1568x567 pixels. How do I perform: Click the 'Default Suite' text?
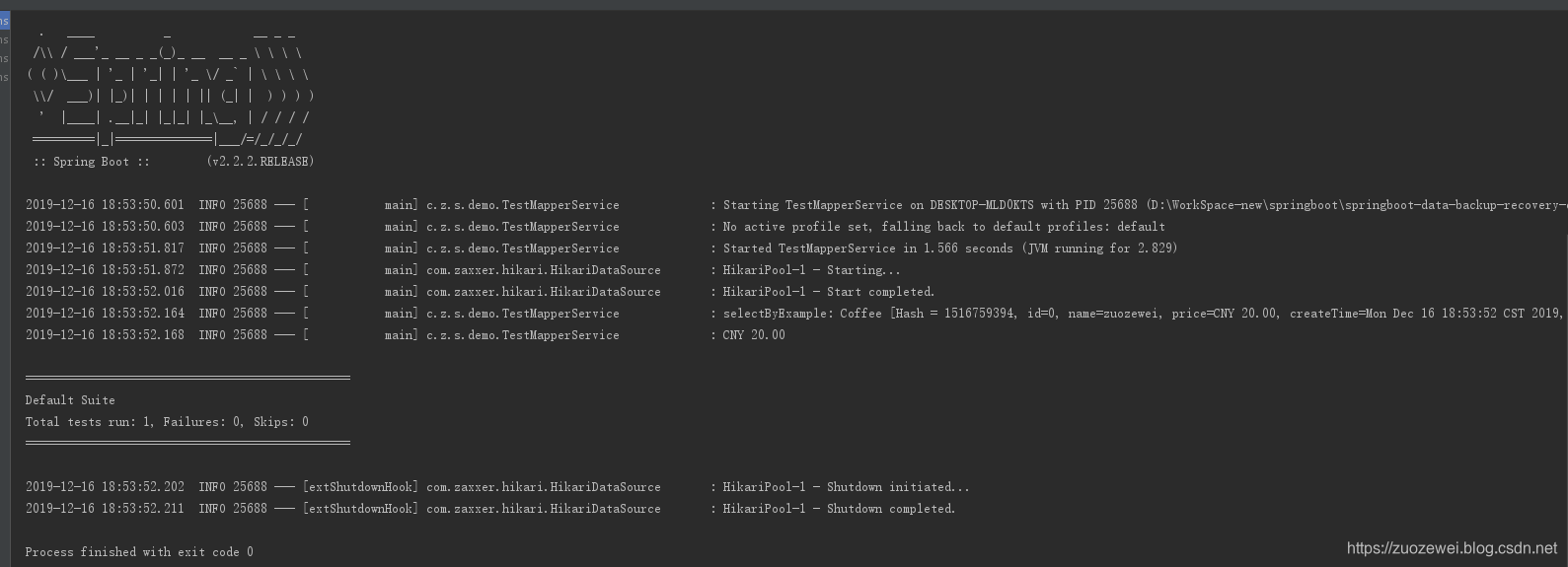(70, 400)
